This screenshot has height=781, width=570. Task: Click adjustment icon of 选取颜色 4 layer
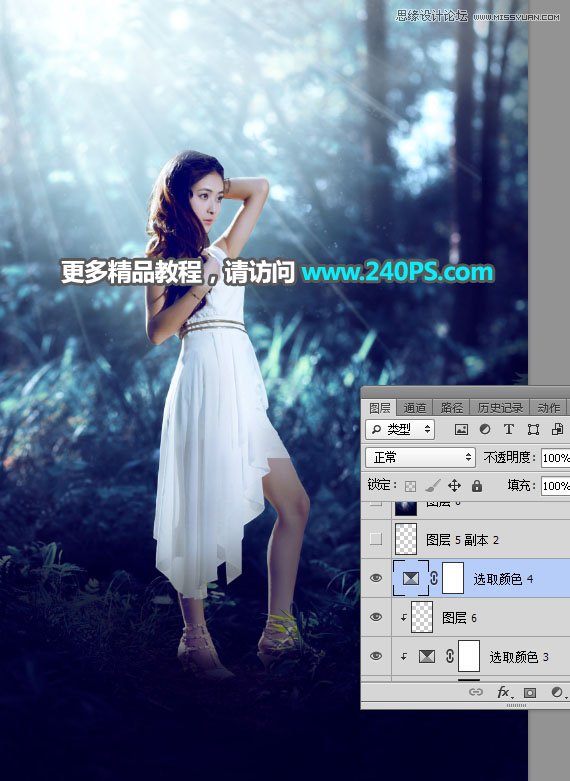[411, 578]
